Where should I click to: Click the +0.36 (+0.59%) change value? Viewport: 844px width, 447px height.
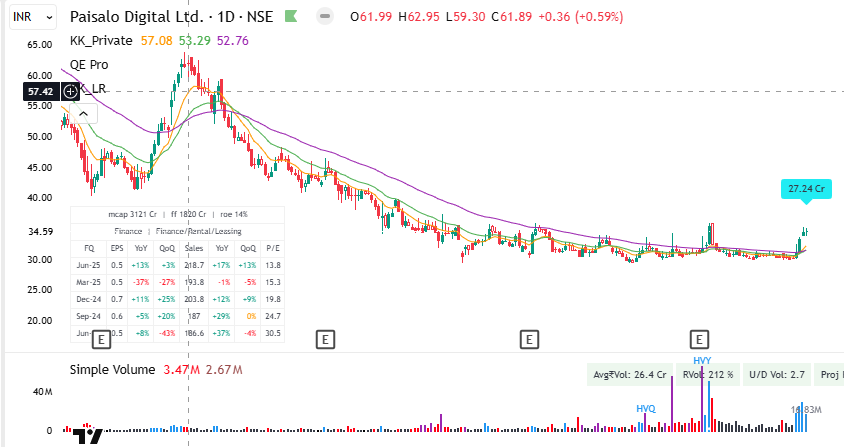[x=581, y=17]
